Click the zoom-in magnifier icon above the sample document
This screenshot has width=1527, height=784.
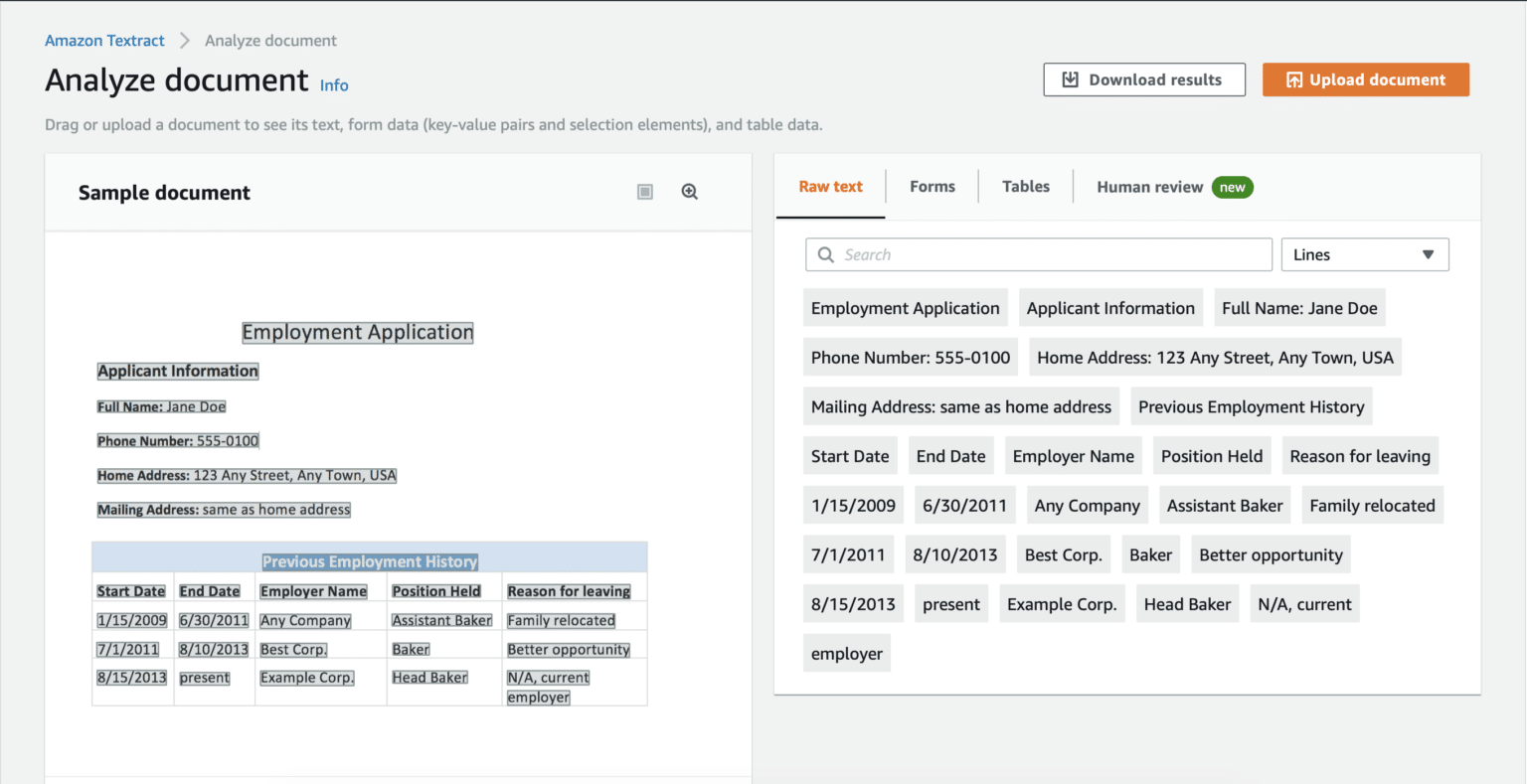(690, 191)
